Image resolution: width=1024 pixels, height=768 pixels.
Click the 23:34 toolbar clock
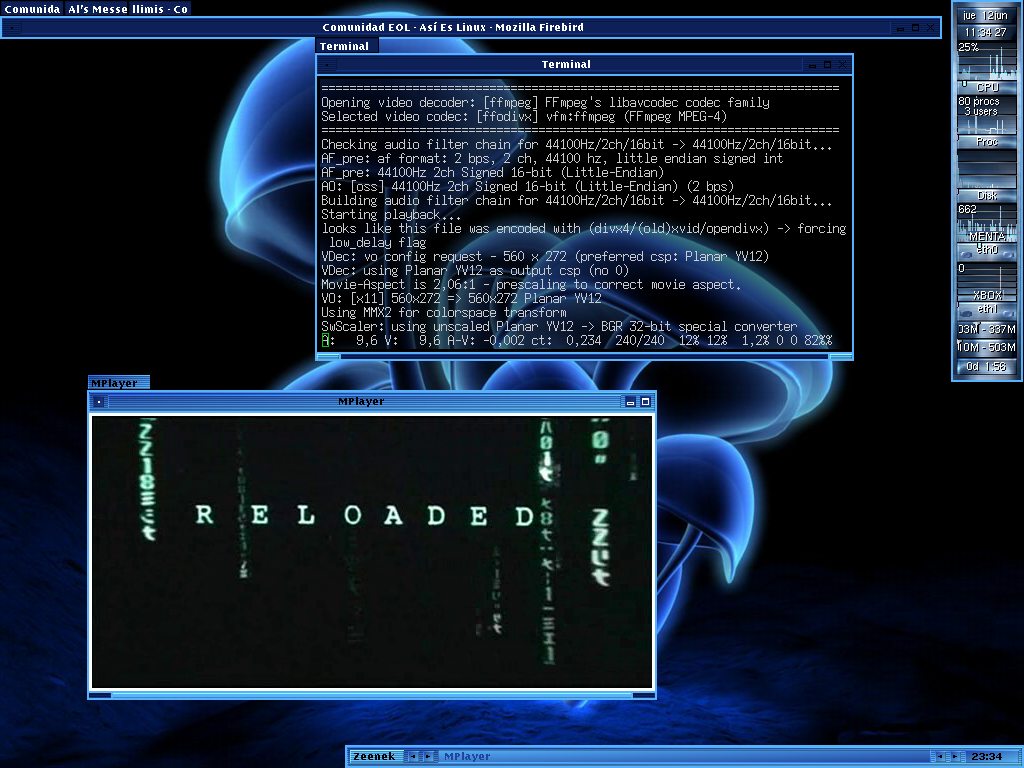coord(987,756)
